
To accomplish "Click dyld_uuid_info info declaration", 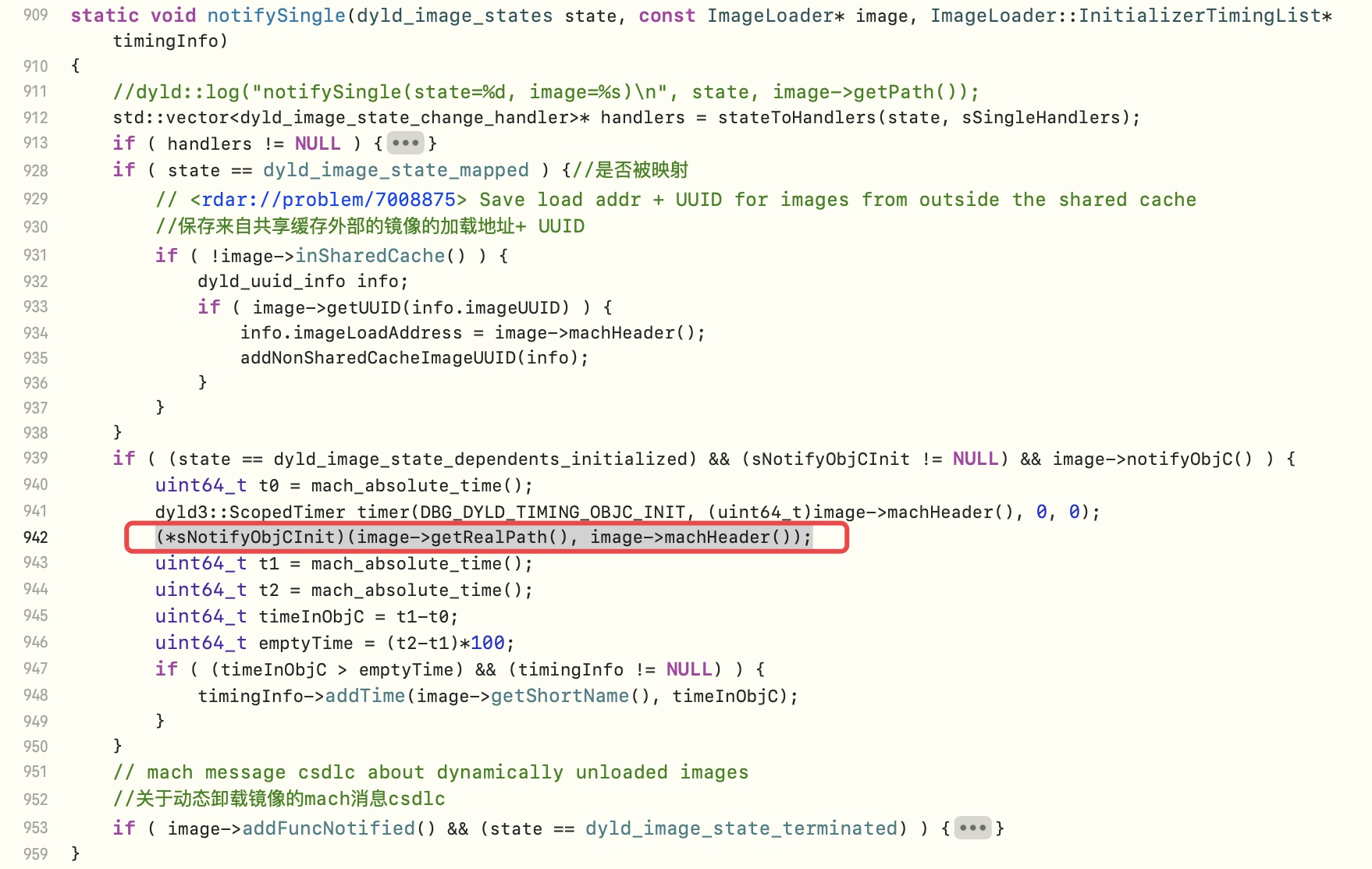I will click(303, 281).
